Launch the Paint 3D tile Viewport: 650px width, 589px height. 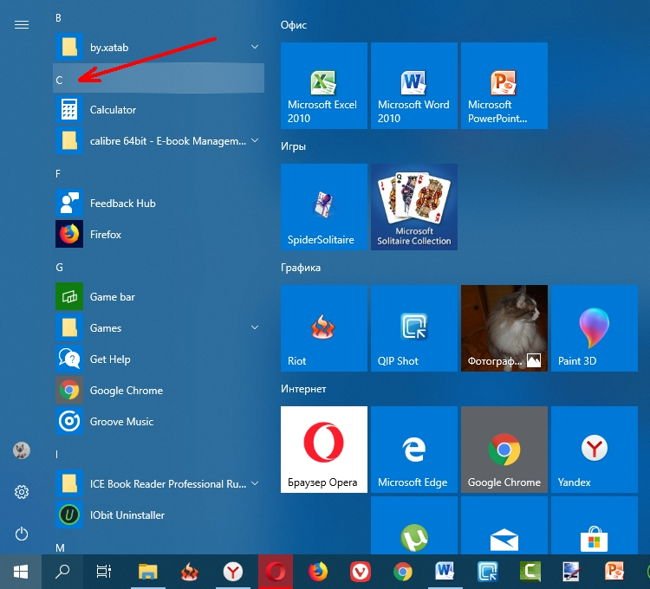[x=594, y=328]
